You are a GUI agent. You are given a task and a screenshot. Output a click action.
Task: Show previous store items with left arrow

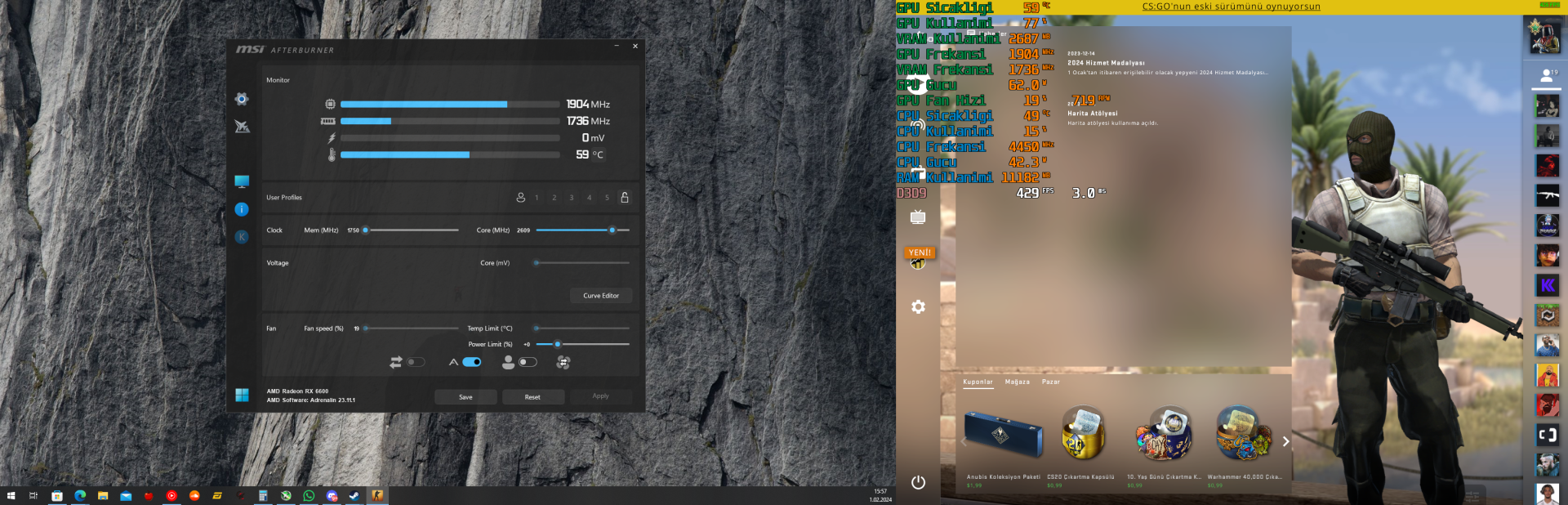(x=964, y=441)
